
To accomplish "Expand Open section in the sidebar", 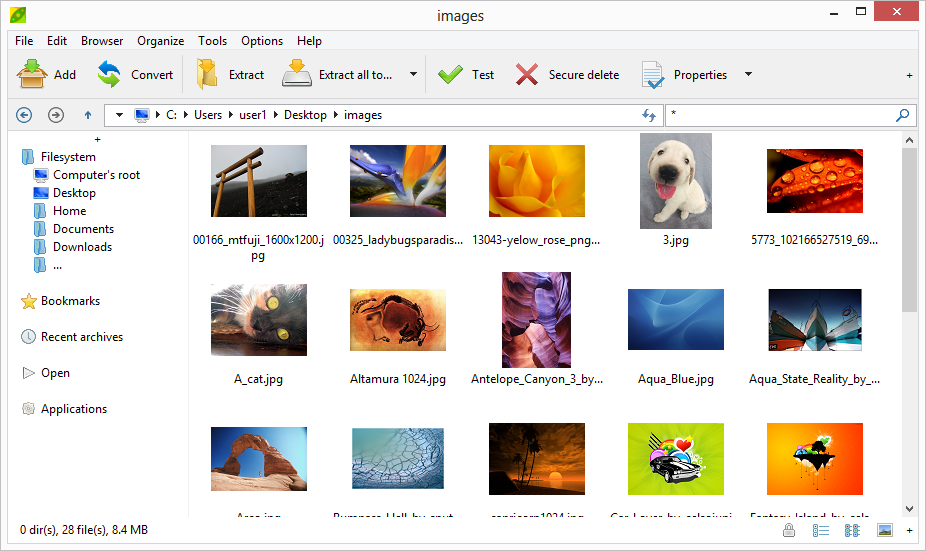I will [55, 373].
